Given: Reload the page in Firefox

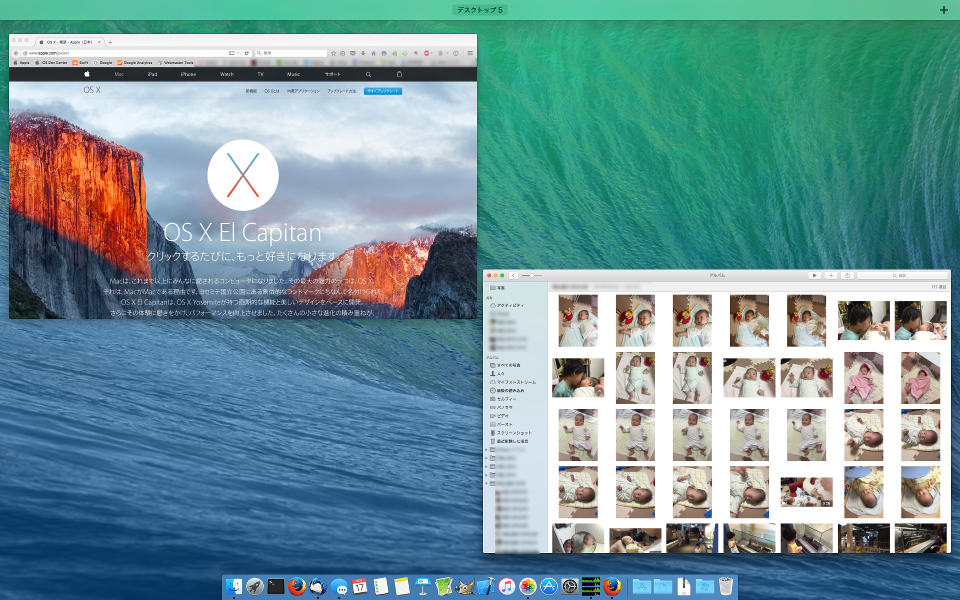Looking at the screenshot, I should click(247, 53).
